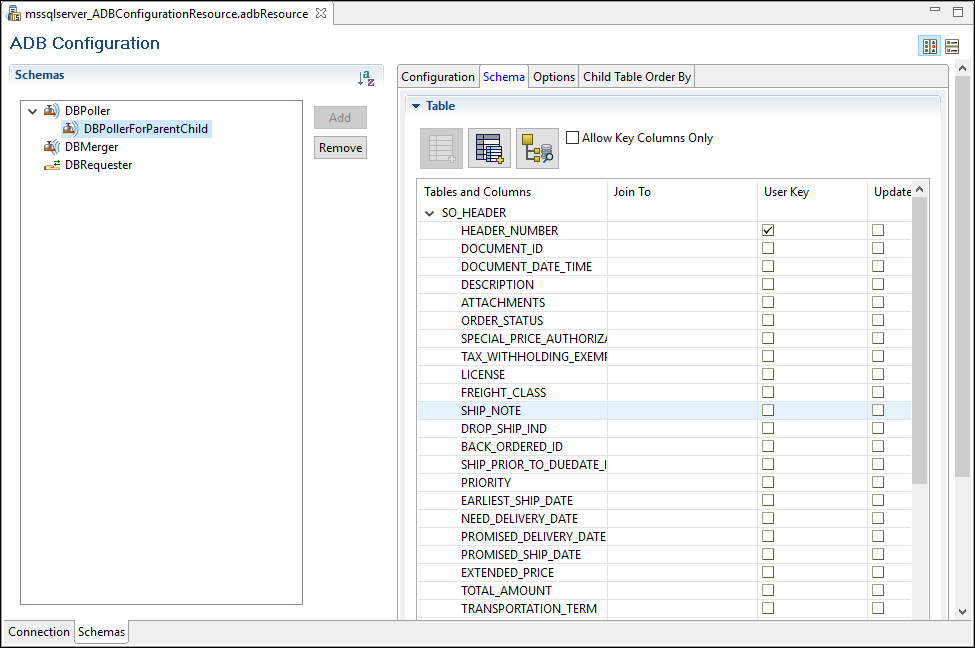Viewport: 975px width, 648px height.
Task: Click the DBRequester schema icon
Action: [x=51, y=165]
